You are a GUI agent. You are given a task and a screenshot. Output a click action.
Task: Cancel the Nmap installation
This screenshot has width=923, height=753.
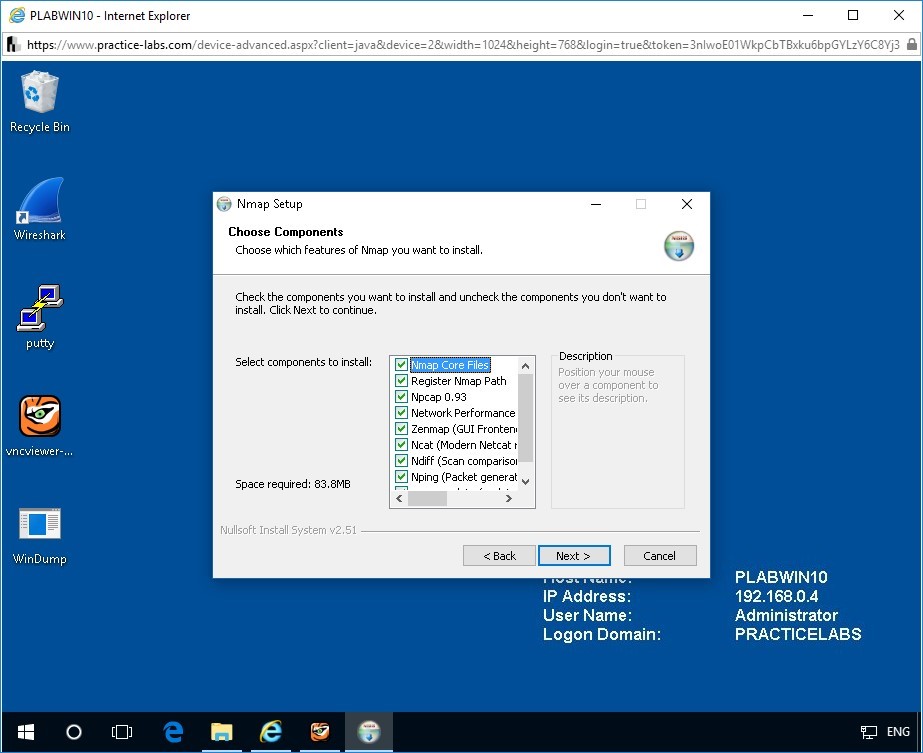pyautogui.click(x=660, y=556)
